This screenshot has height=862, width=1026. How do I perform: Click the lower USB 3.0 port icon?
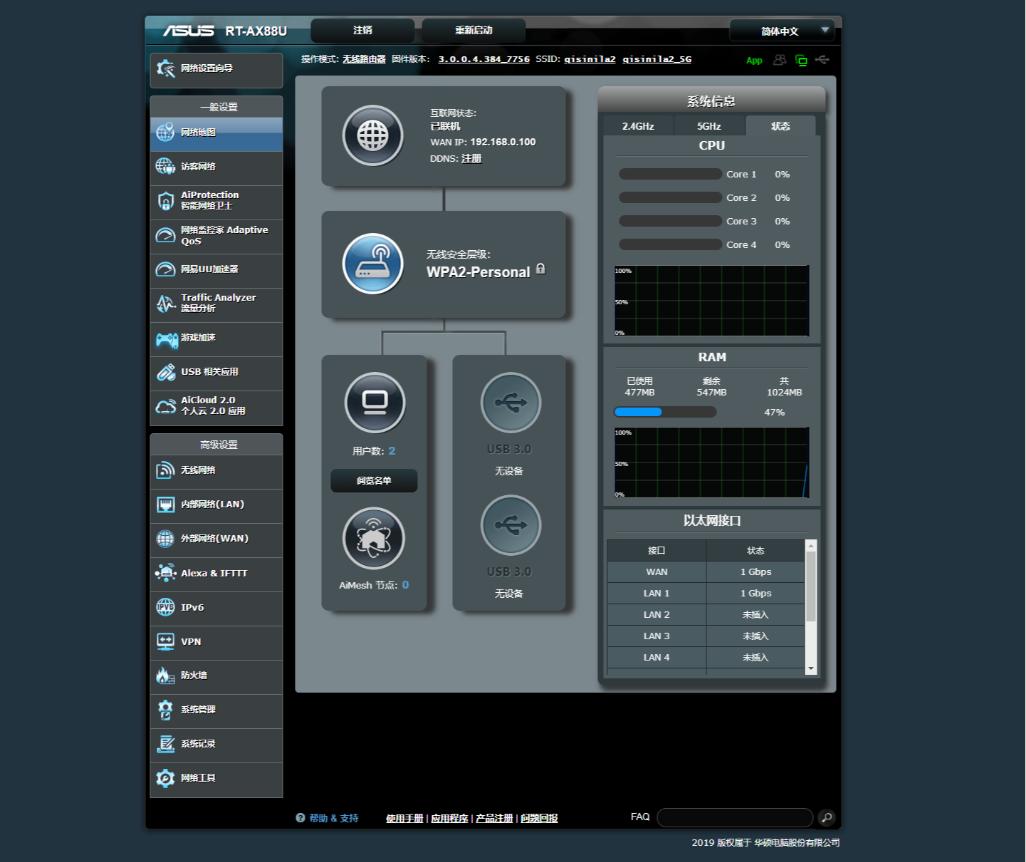[510, 525]
